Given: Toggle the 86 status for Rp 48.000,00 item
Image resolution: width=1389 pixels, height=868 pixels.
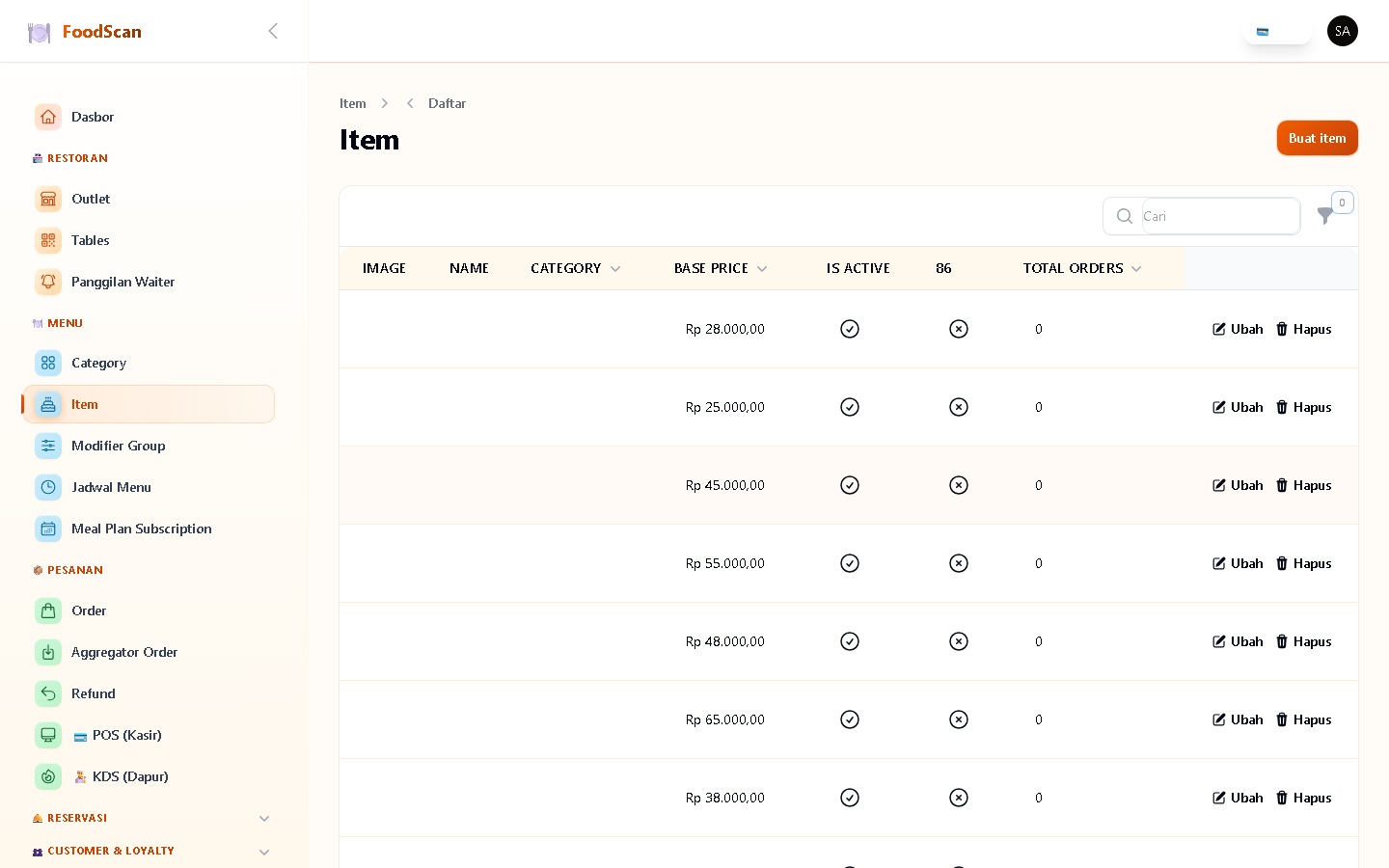Looking at the screenshot, I should [959, 641].
